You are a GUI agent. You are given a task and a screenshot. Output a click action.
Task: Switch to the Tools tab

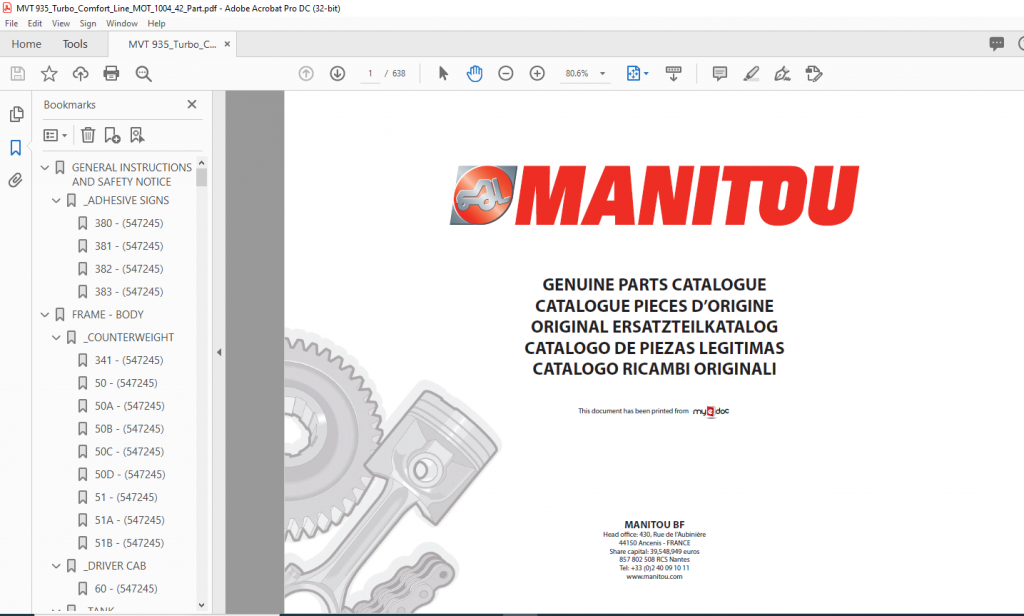point(75,44)
